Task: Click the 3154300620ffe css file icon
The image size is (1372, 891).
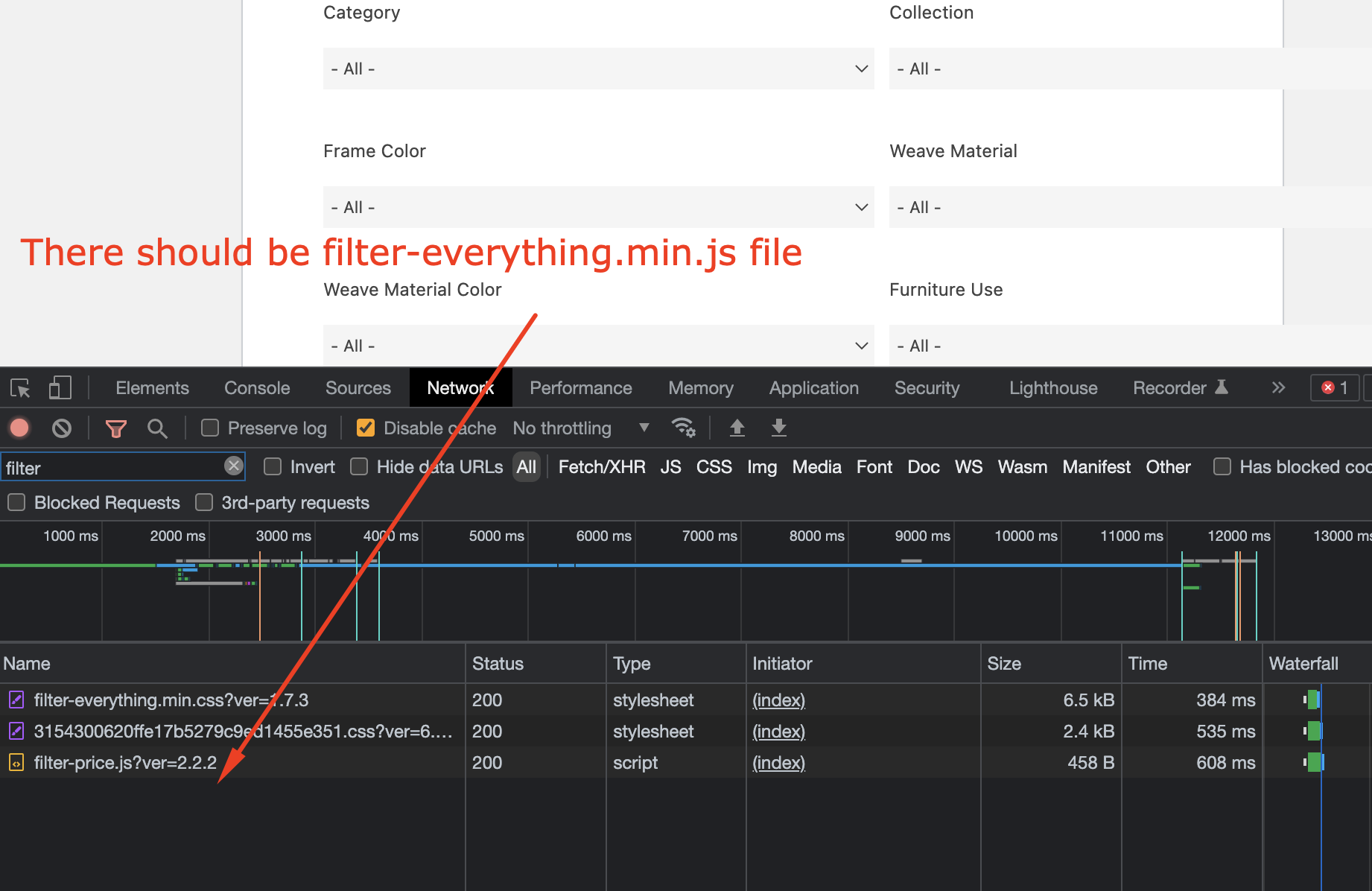Action: tap(16, 732)
